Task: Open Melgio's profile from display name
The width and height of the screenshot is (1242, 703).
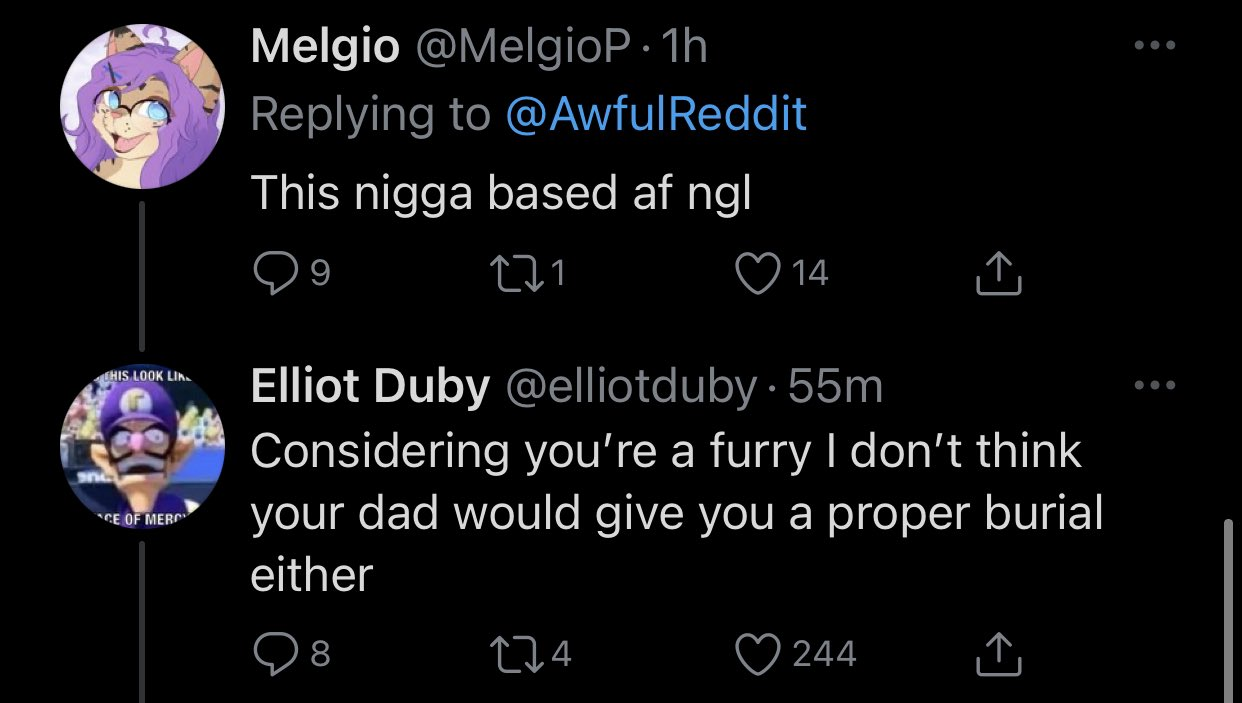Action: pyautogui.click(x=325, y=48)
